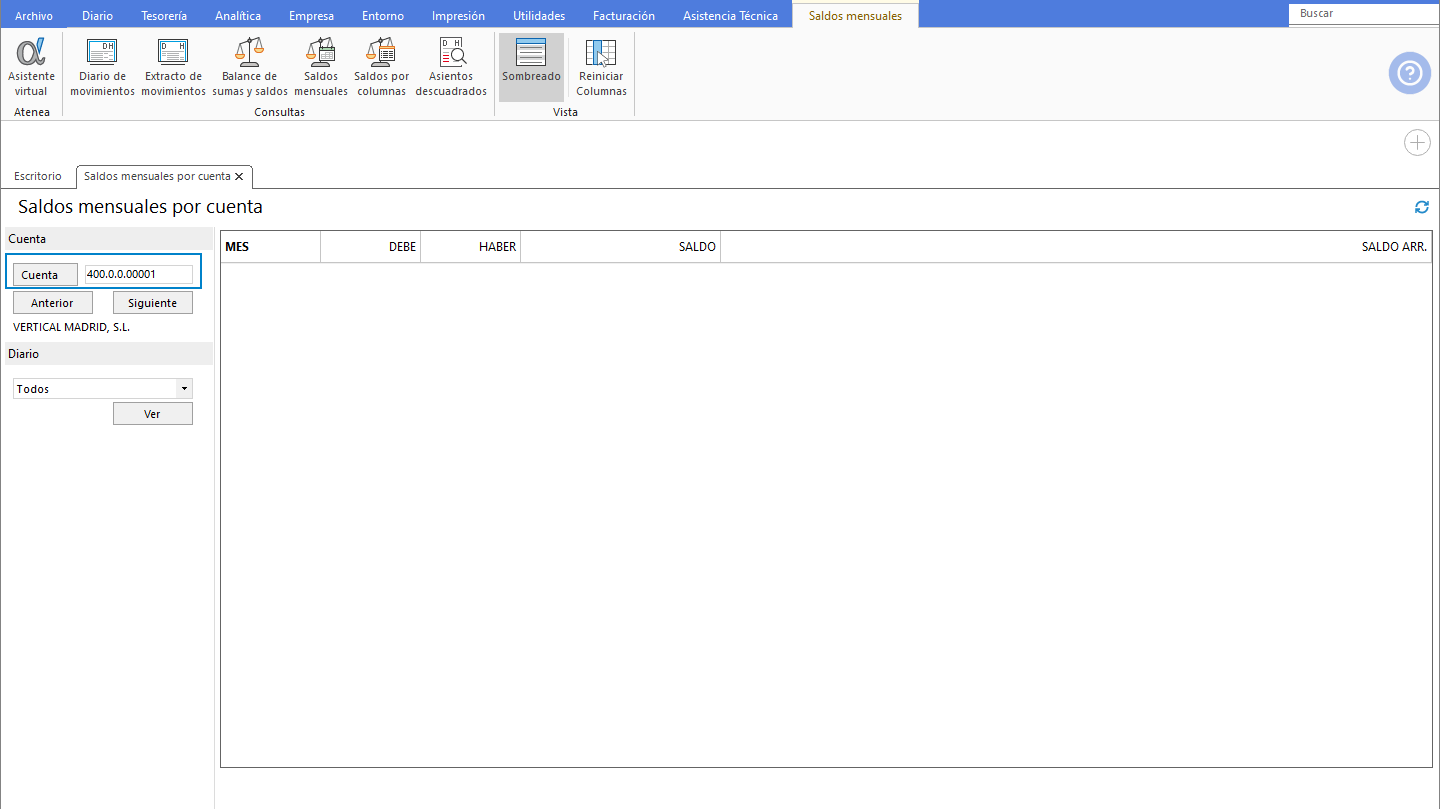Click the Buscar search box
The image size is (1440, 809).
click(1364, 14)
